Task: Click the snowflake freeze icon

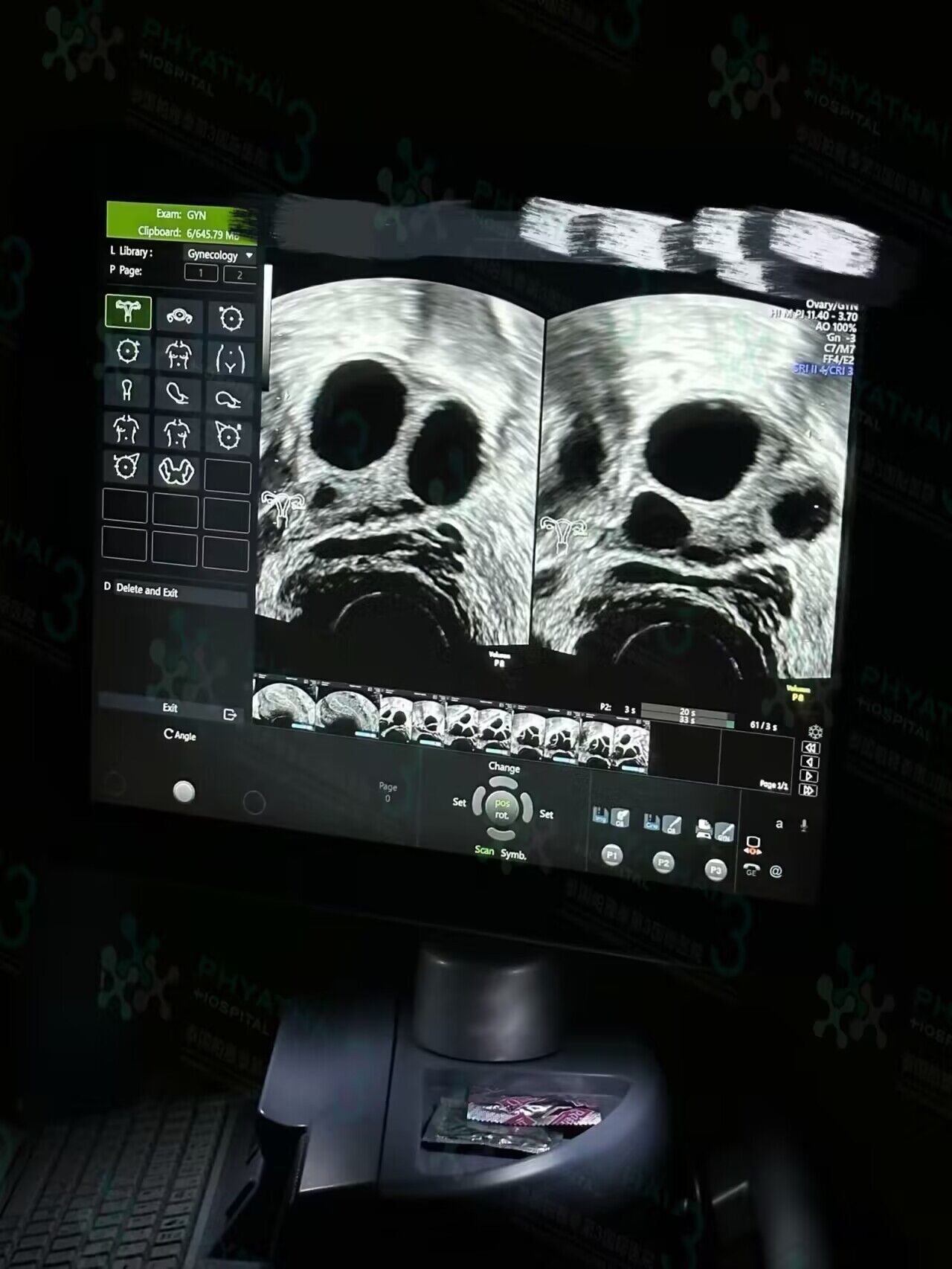Action: [815, 732]
